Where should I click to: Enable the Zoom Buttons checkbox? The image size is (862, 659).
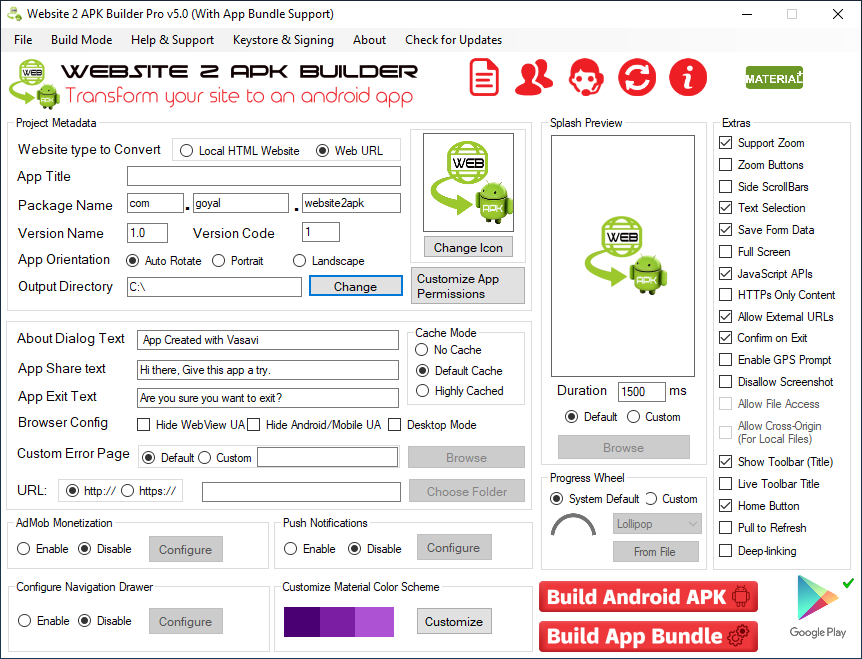[726, 165]
